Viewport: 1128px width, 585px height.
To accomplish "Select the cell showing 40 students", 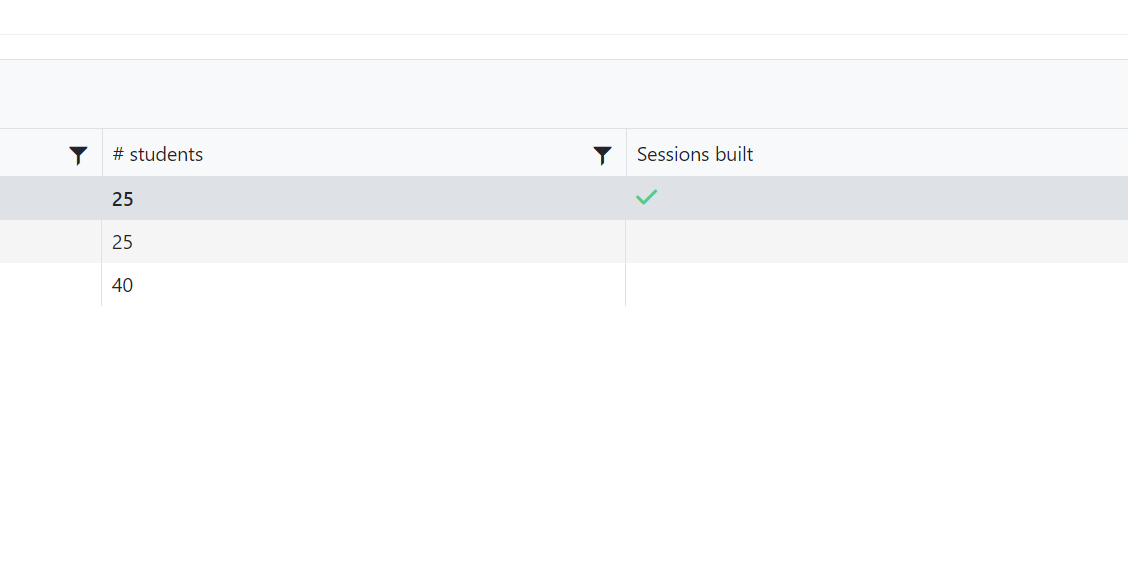I will 363,285.
